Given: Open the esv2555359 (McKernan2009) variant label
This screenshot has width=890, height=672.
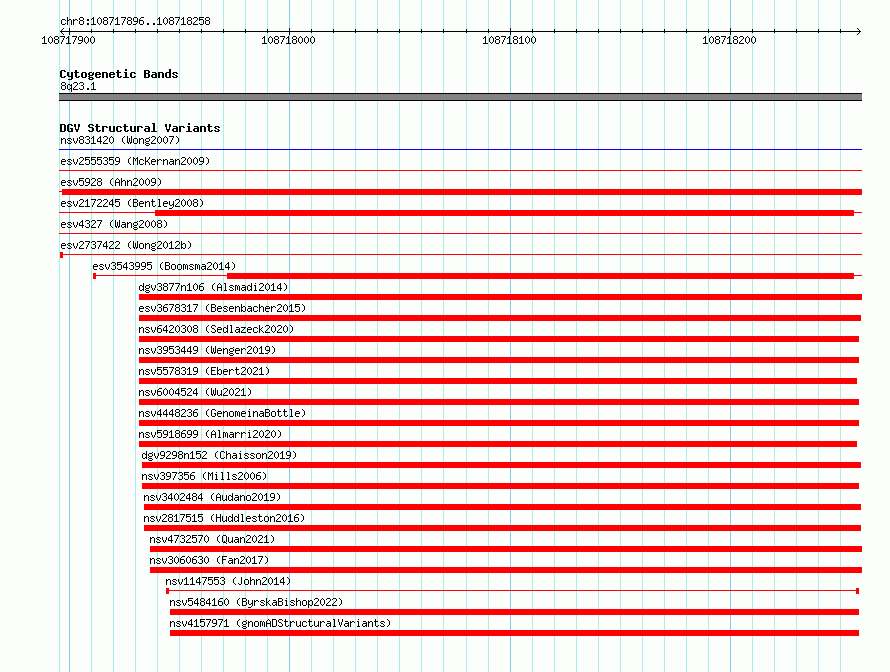Looking at the screenshot, I should pos(135,161).
